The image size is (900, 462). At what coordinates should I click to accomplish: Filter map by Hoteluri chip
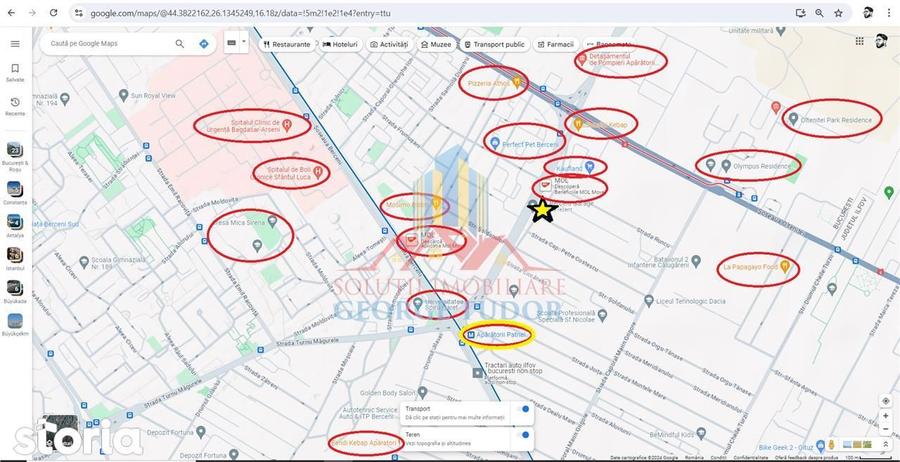(340, 44)
